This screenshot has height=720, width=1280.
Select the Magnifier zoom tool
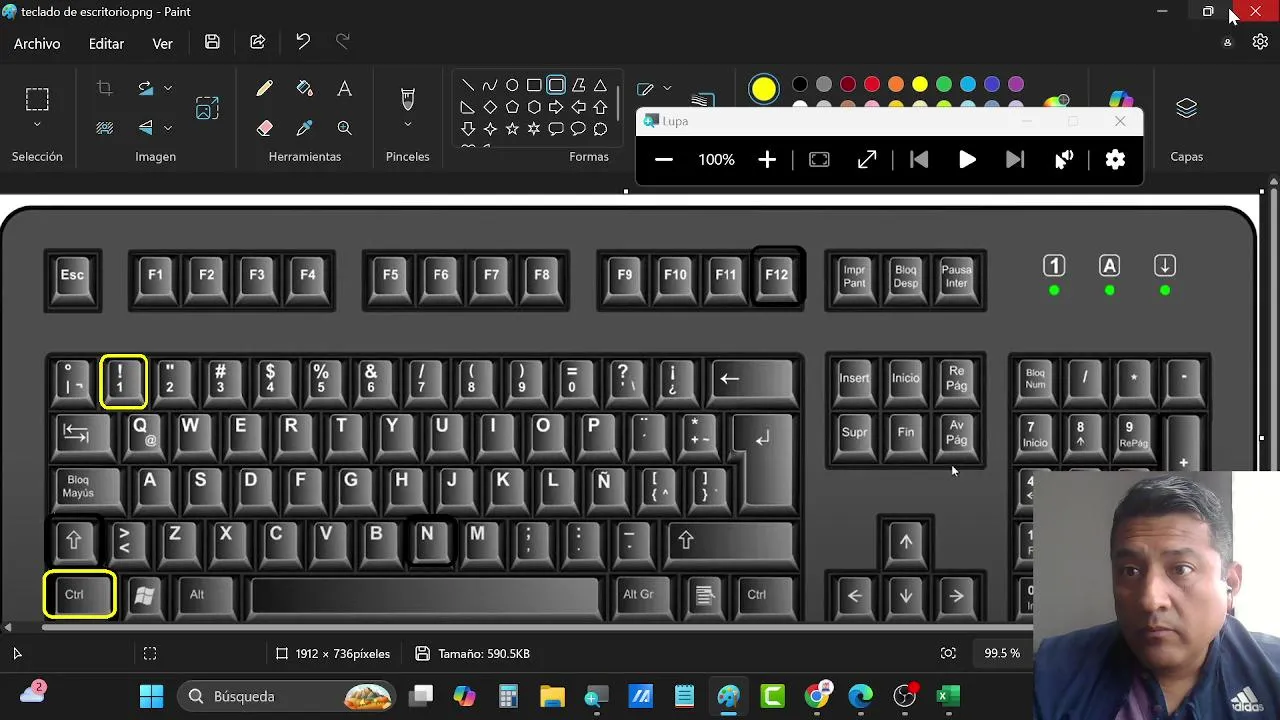[344, 128]
